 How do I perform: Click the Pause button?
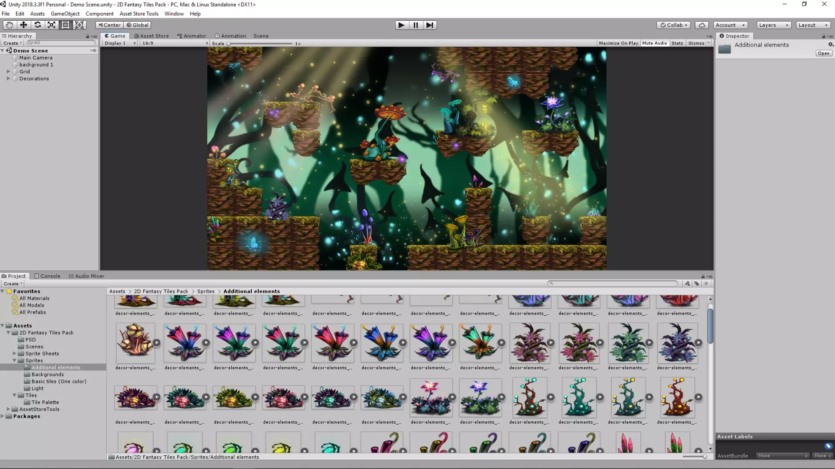[416, 25]
